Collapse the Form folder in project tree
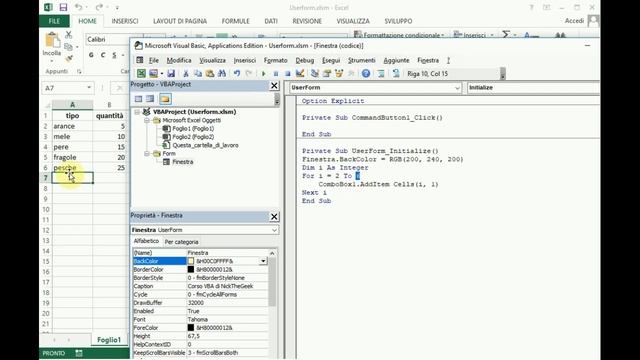Screen dimensions: 640x360 pyautogui.click(x=147, y=153)
